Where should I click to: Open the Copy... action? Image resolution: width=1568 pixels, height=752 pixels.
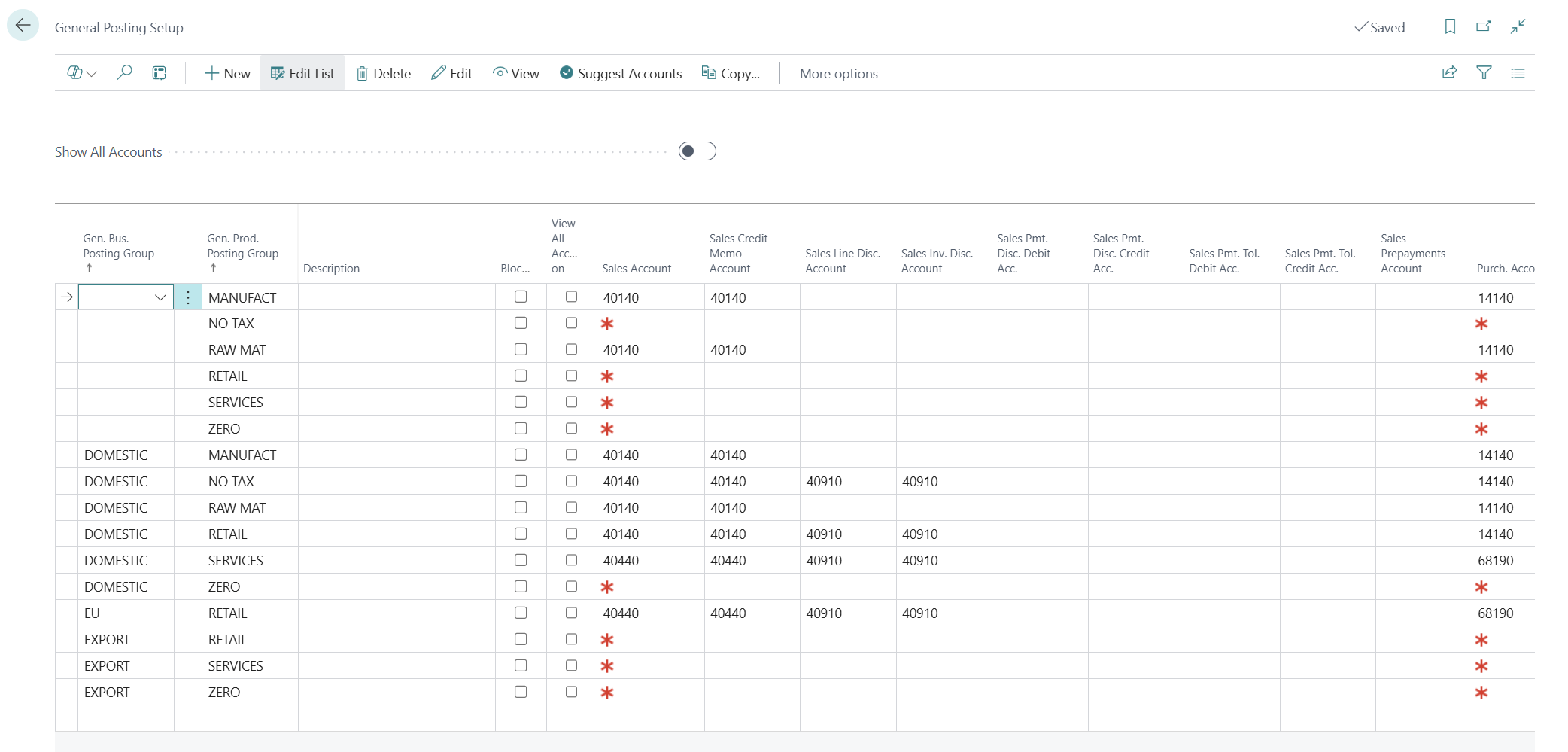(731, 73)
